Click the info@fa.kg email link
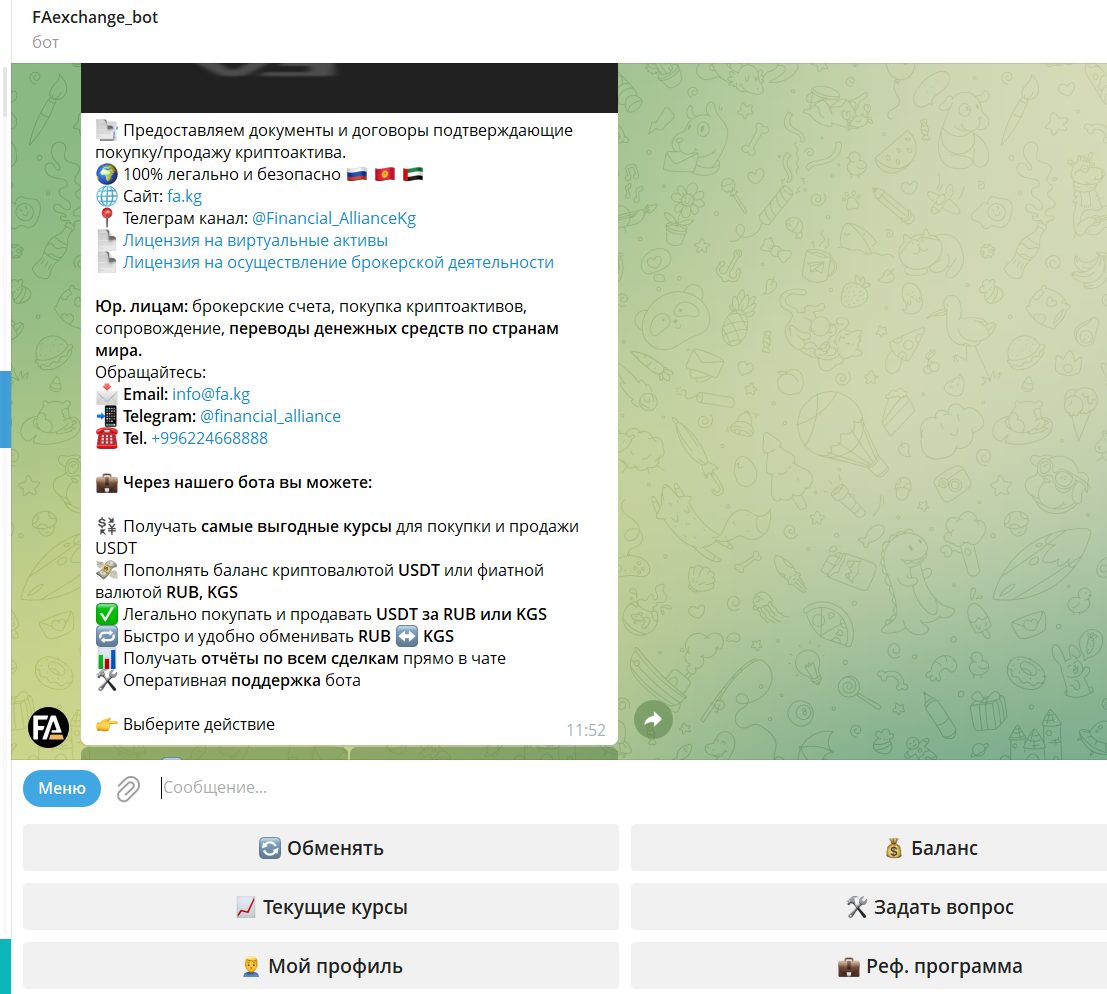Viewport: 1107px width, 994px height. point(211,394)
